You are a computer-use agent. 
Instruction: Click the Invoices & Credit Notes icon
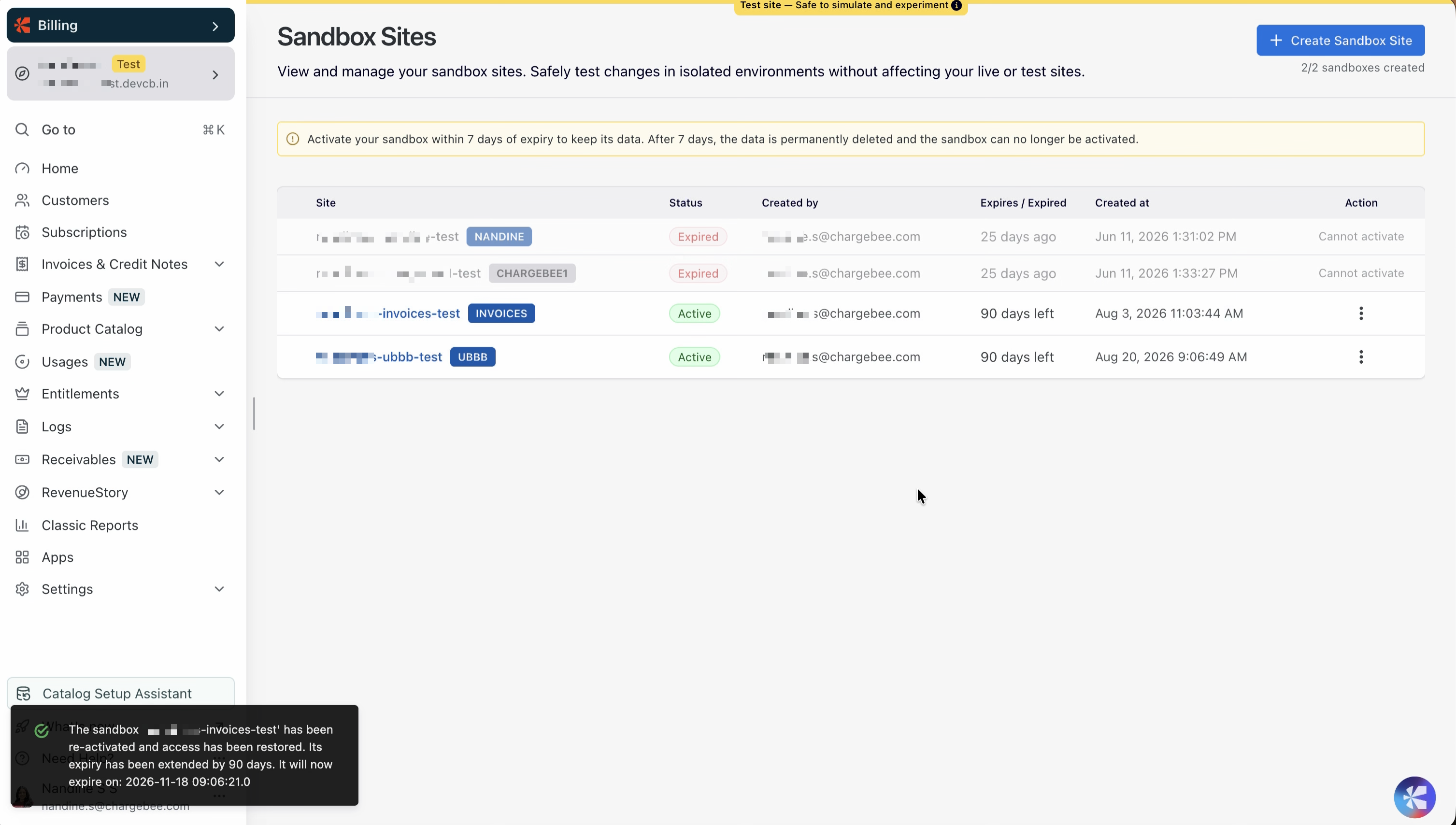[x=22, y=264]
